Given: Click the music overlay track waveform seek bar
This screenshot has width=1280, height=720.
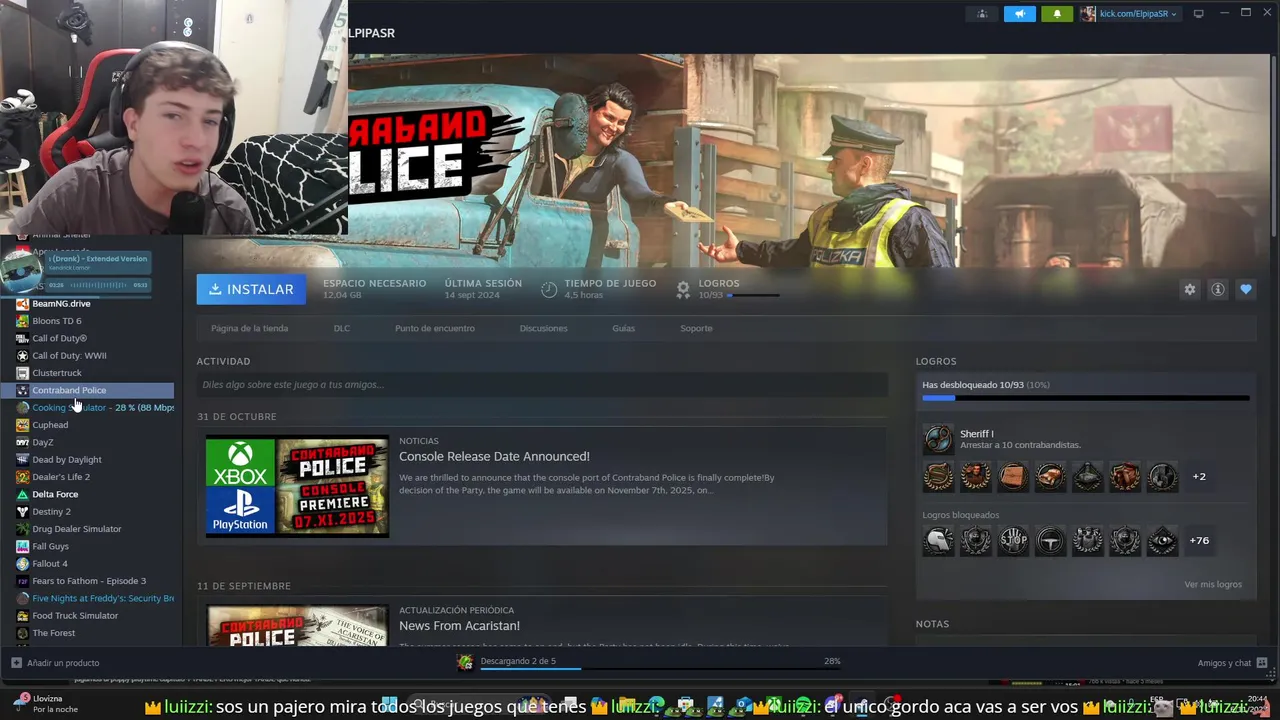Looking at the screenshot, I should tap(98, 285).
